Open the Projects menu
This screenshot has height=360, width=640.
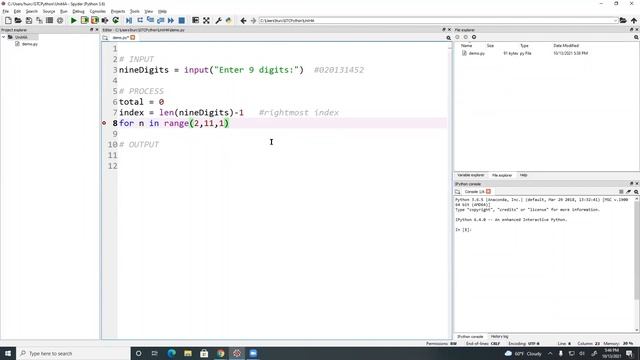point(118,11)
